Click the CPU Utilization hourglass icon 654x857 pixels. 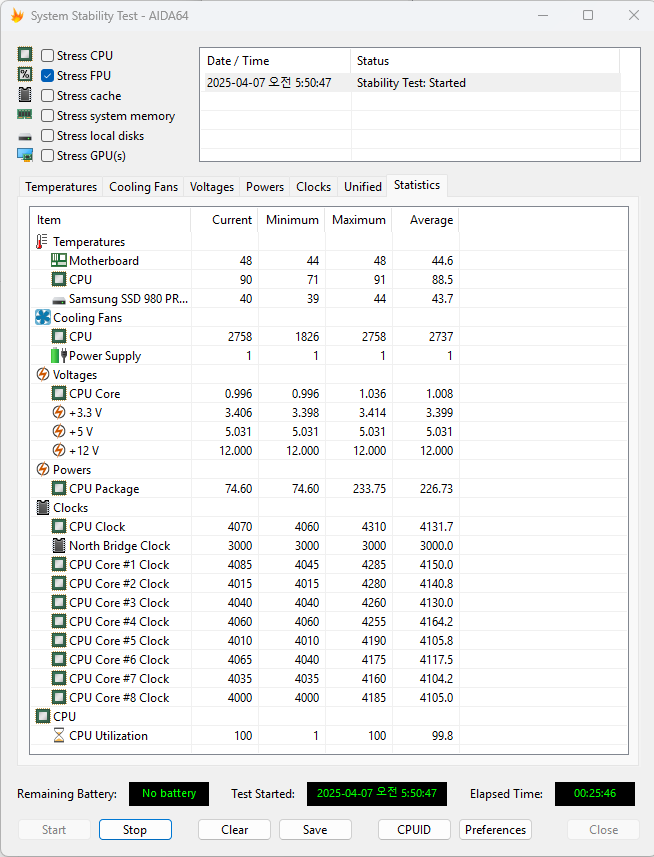tap(59, 736)
